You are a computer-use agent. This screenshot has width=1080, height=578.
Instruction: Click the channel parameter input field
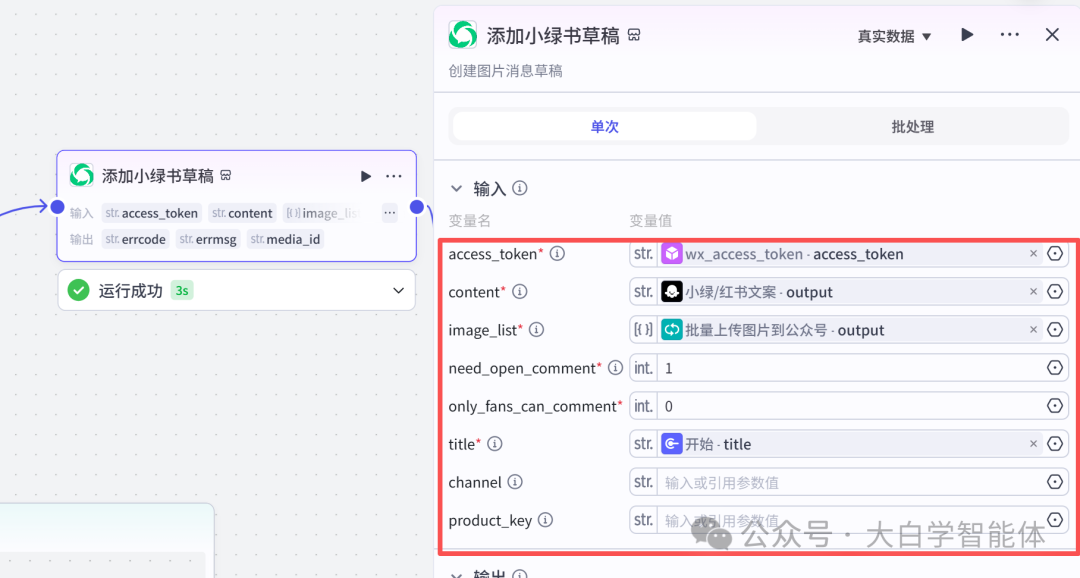point(851,482)
